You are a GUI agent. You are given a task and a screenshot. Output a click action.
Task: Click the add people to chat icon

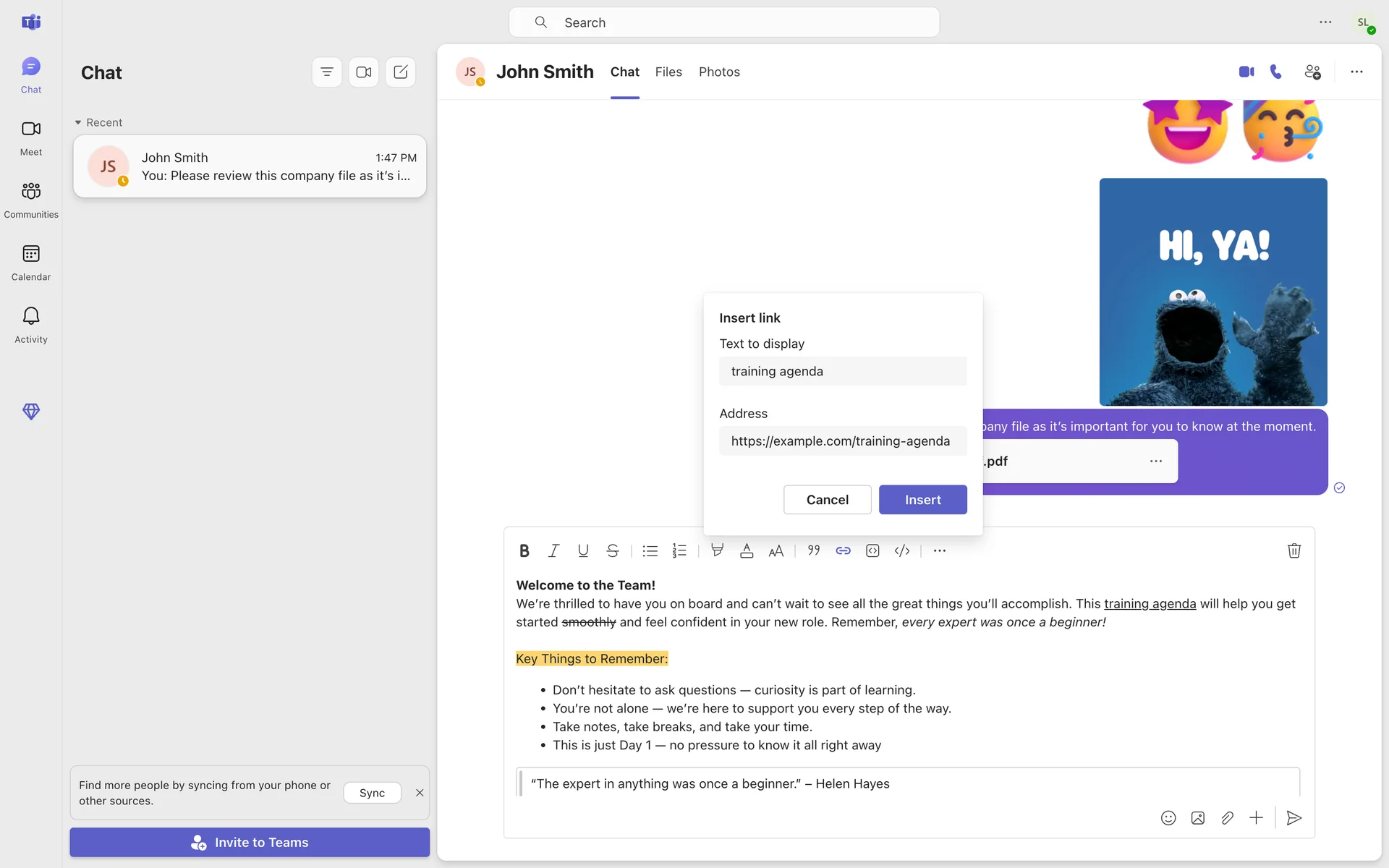[1312, 72]
